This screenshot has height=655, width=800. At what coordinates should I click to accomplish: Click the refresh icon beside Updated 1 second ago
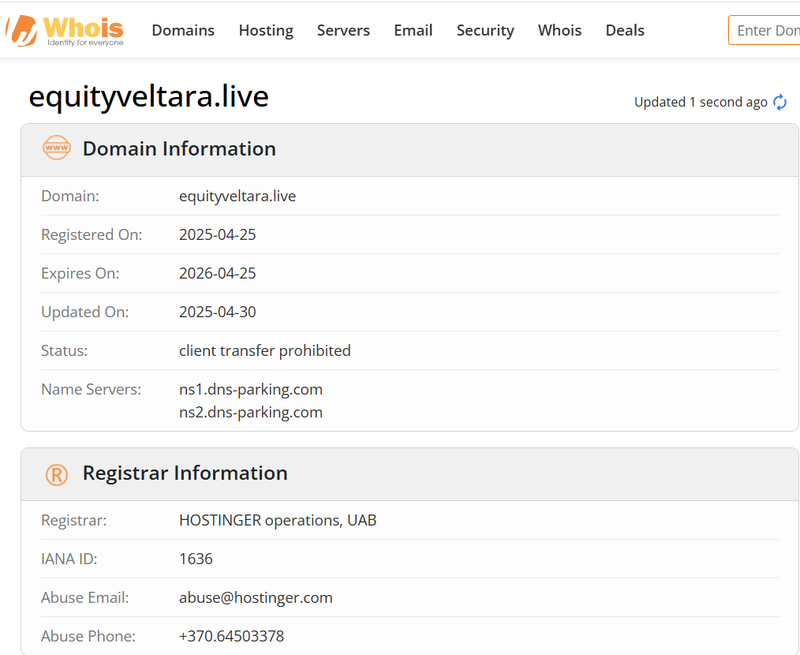(x=780, y=102)
